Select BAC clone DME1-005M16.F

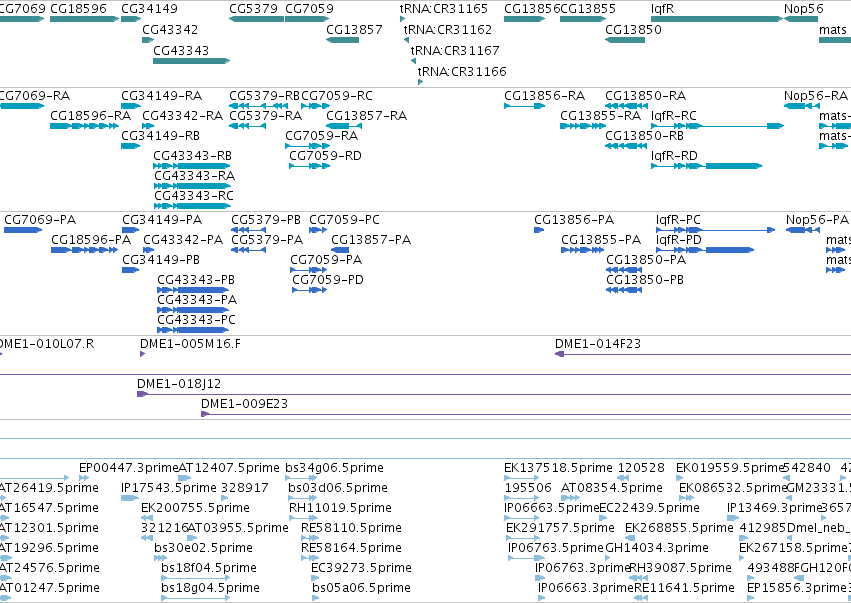(190, 344)
